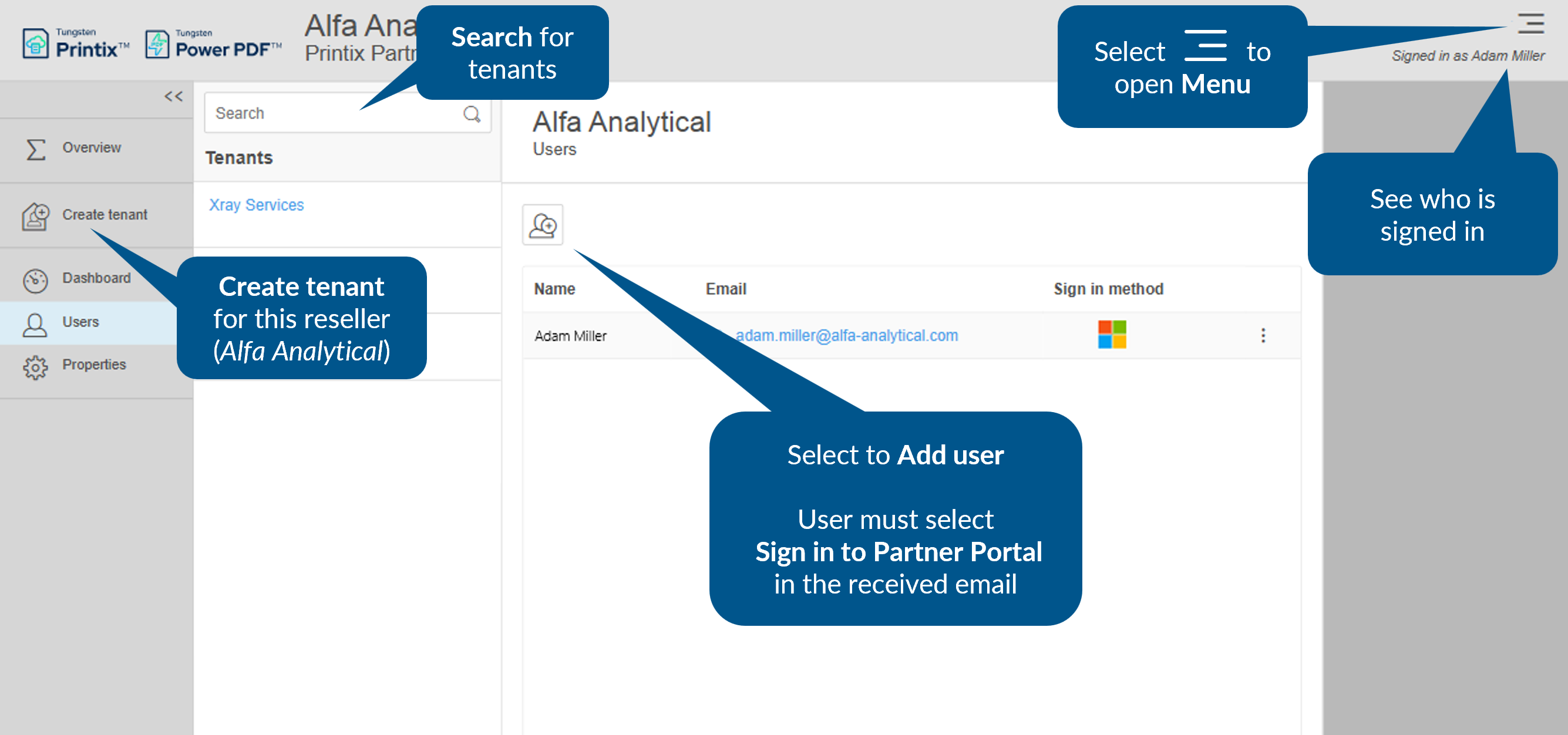Click the search magnifier icon
The image size is (1568, 735).
click(x=472, y=114)
